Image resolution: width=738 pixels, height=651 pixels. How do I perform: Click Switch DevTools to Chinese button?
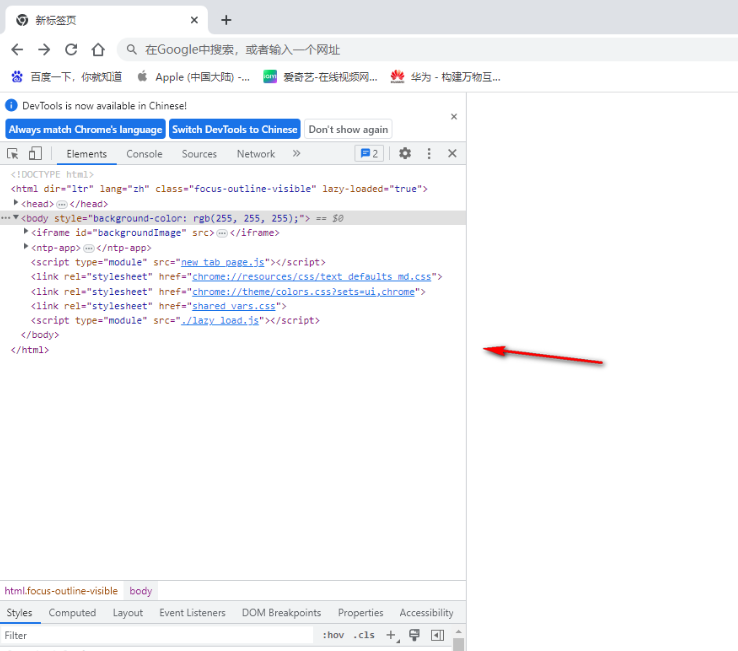(x=234, y=129)
